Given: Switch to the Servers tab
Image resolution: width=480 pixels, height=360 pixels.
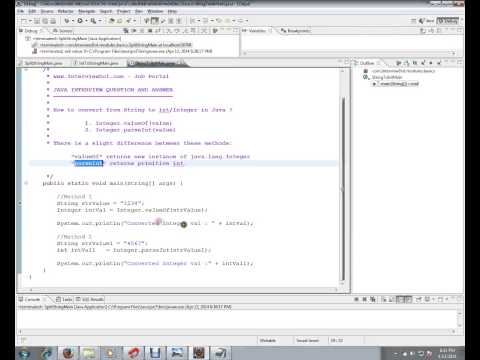Looking at the screenshot, I should (x=63, y=31).
